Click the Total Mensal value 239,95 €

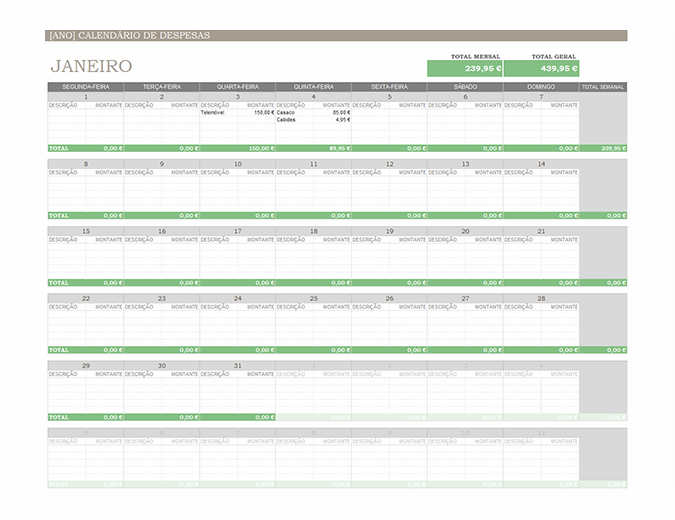tap(464, 69)
